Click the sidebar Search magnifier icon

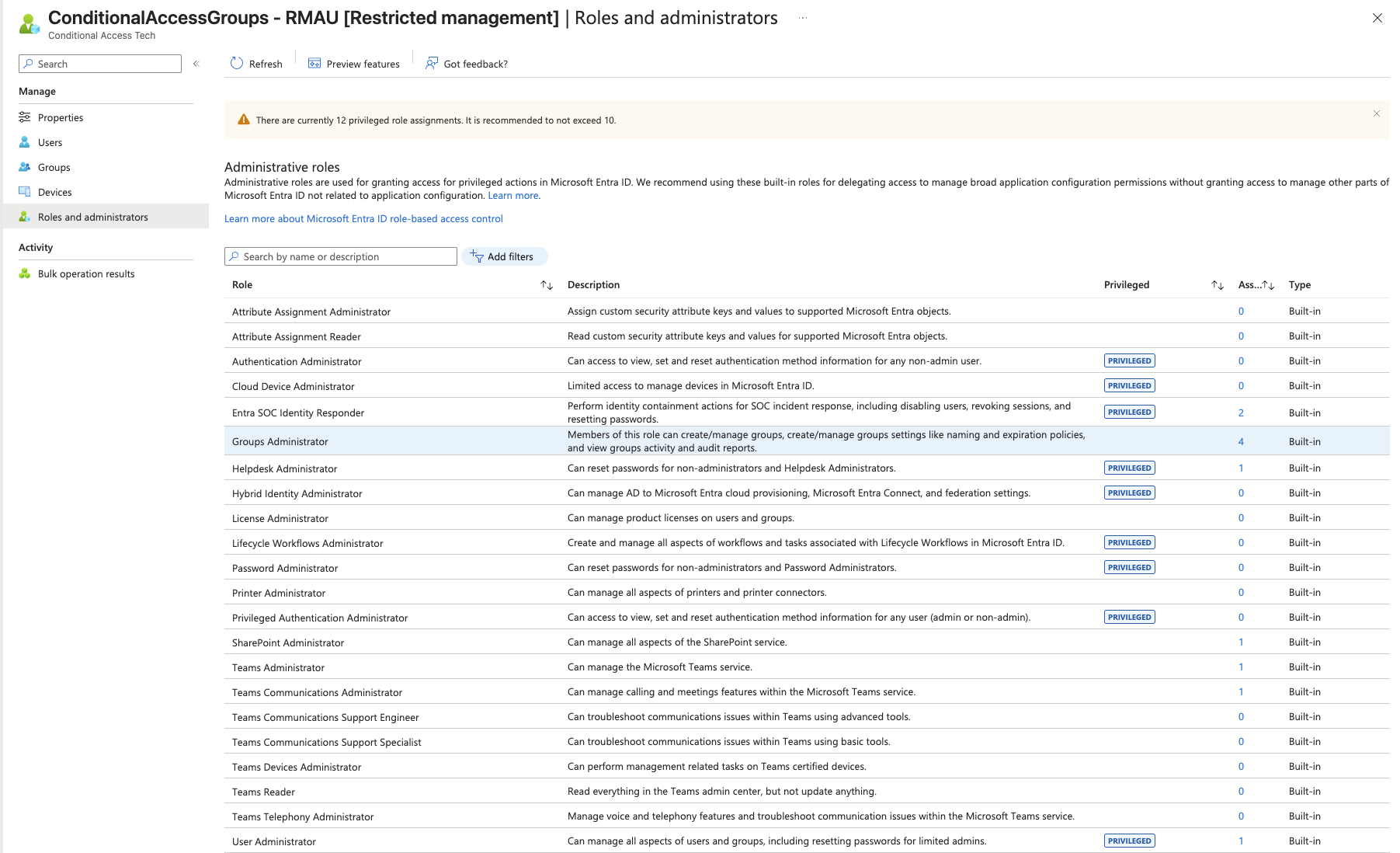click(29, 64)
